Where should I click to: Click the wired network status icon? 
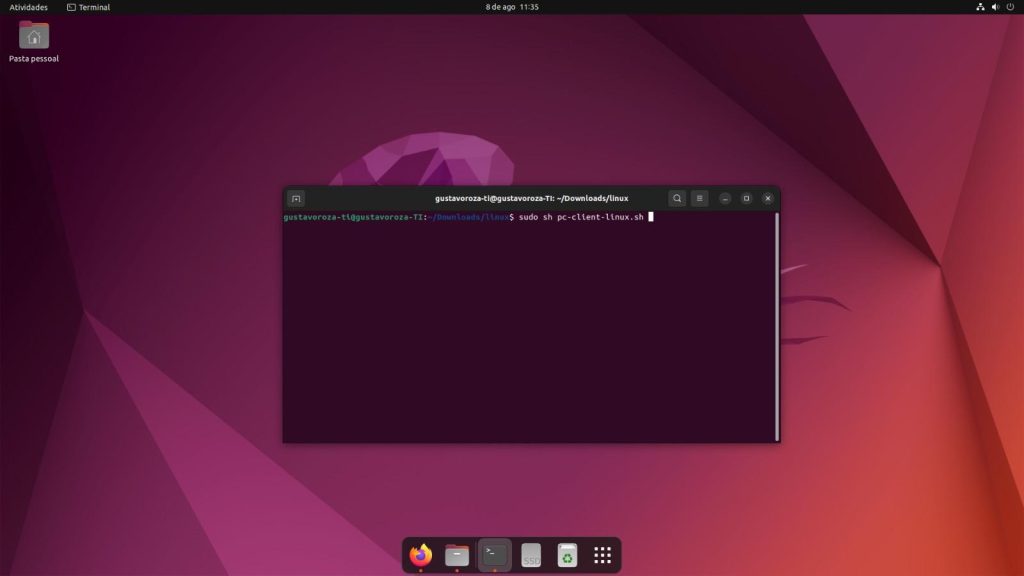pyautogui.click(x=980, y=7)
